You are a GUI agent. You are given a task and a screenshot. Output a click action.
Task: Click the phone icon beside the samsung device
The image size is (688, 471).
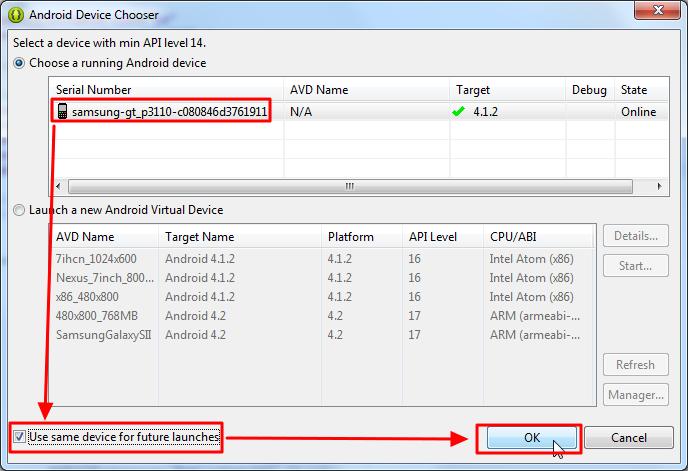coord(62,111)
